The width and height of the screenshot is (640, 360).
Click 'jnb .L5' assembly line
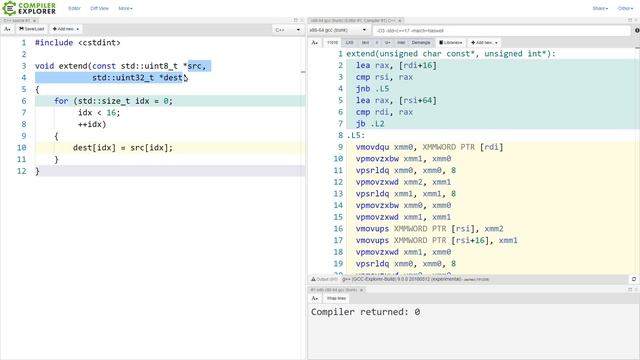(x=372, y=89)
